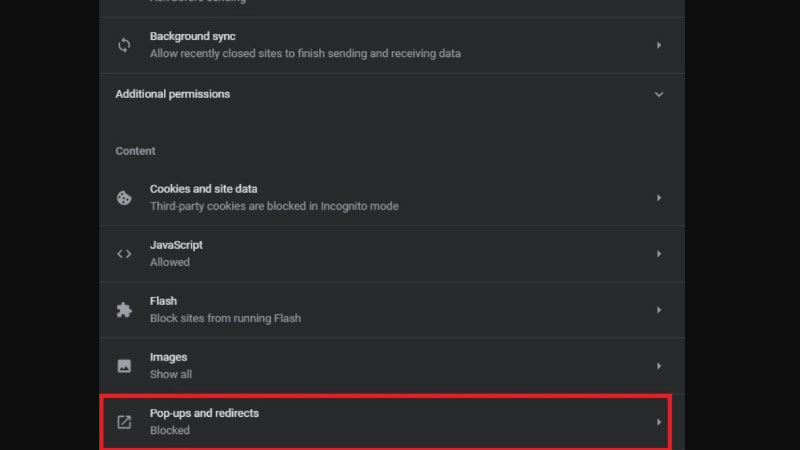Click the cookie icon

tap(124, 198)
